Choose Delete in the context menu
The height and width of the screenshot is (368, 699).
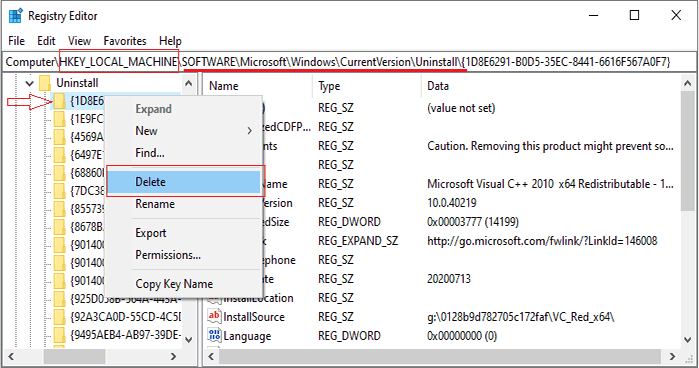(x=184, y=182)
